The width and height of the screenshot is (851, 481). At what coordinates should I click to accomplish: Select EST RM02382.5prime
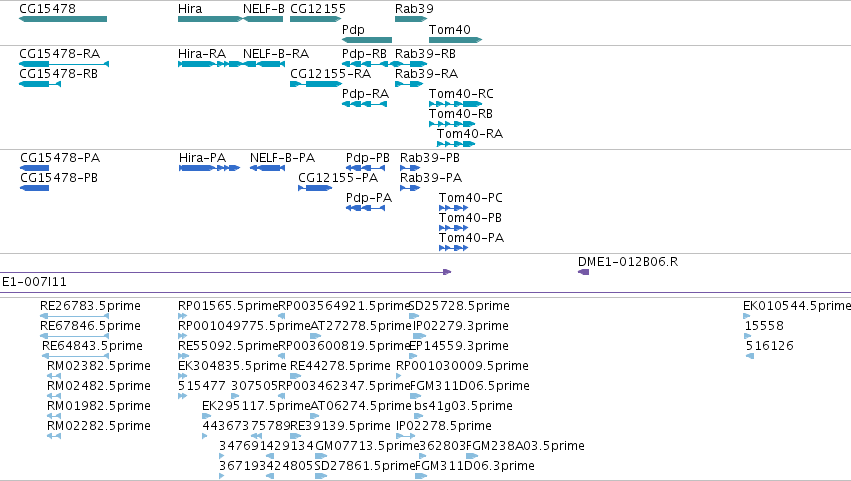(54, 376)
